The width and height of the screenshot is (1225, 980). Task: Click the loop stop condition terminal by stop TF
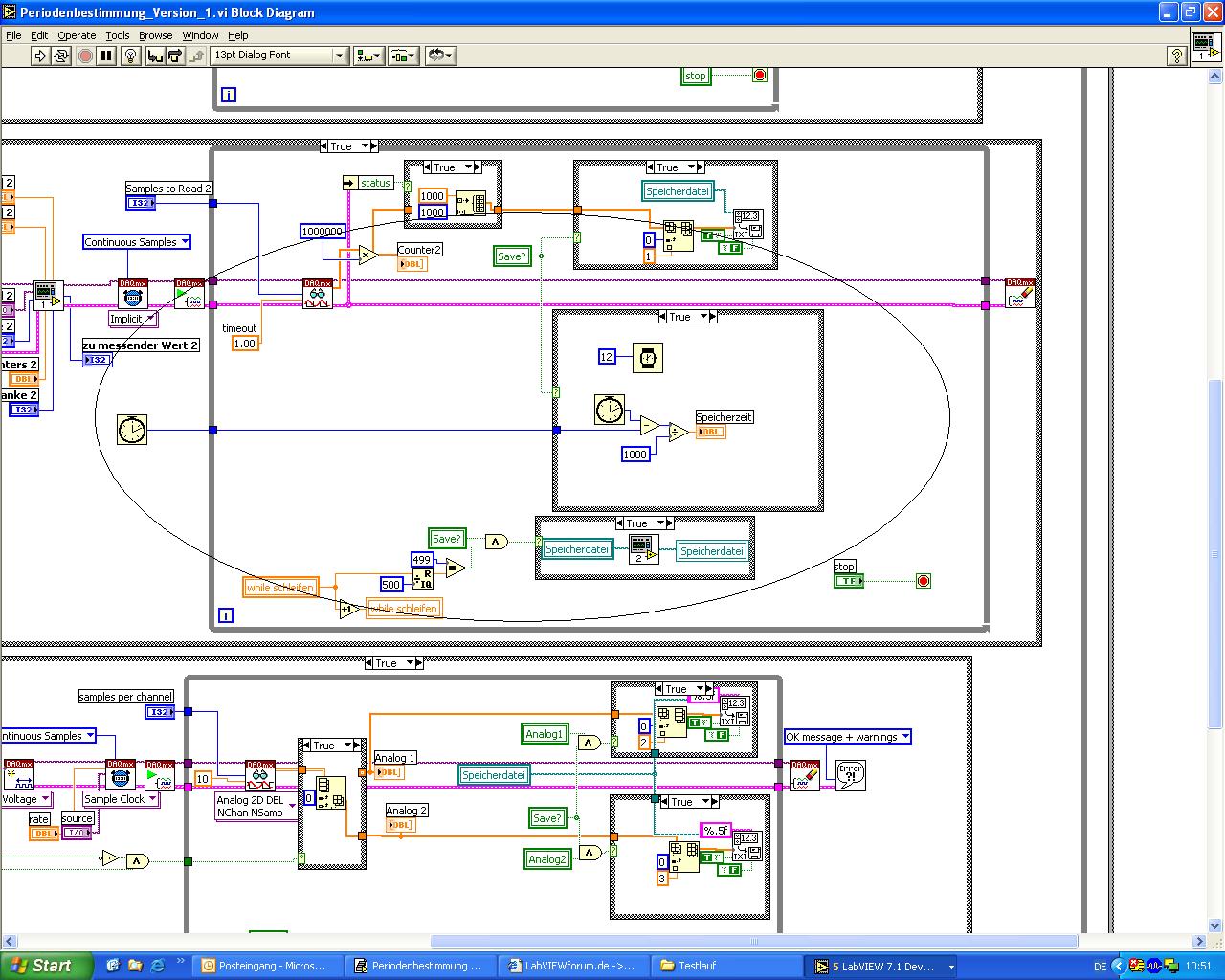[x=923, y=581]
